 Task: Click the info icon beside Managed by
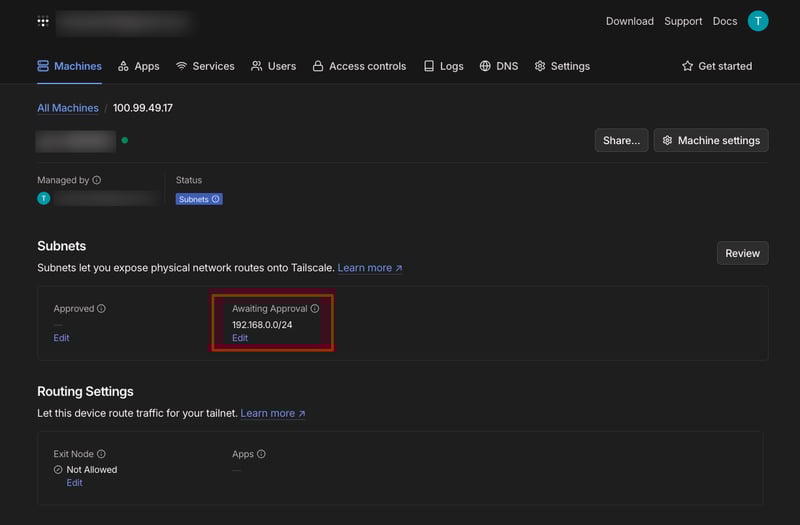tap(97, 180)
